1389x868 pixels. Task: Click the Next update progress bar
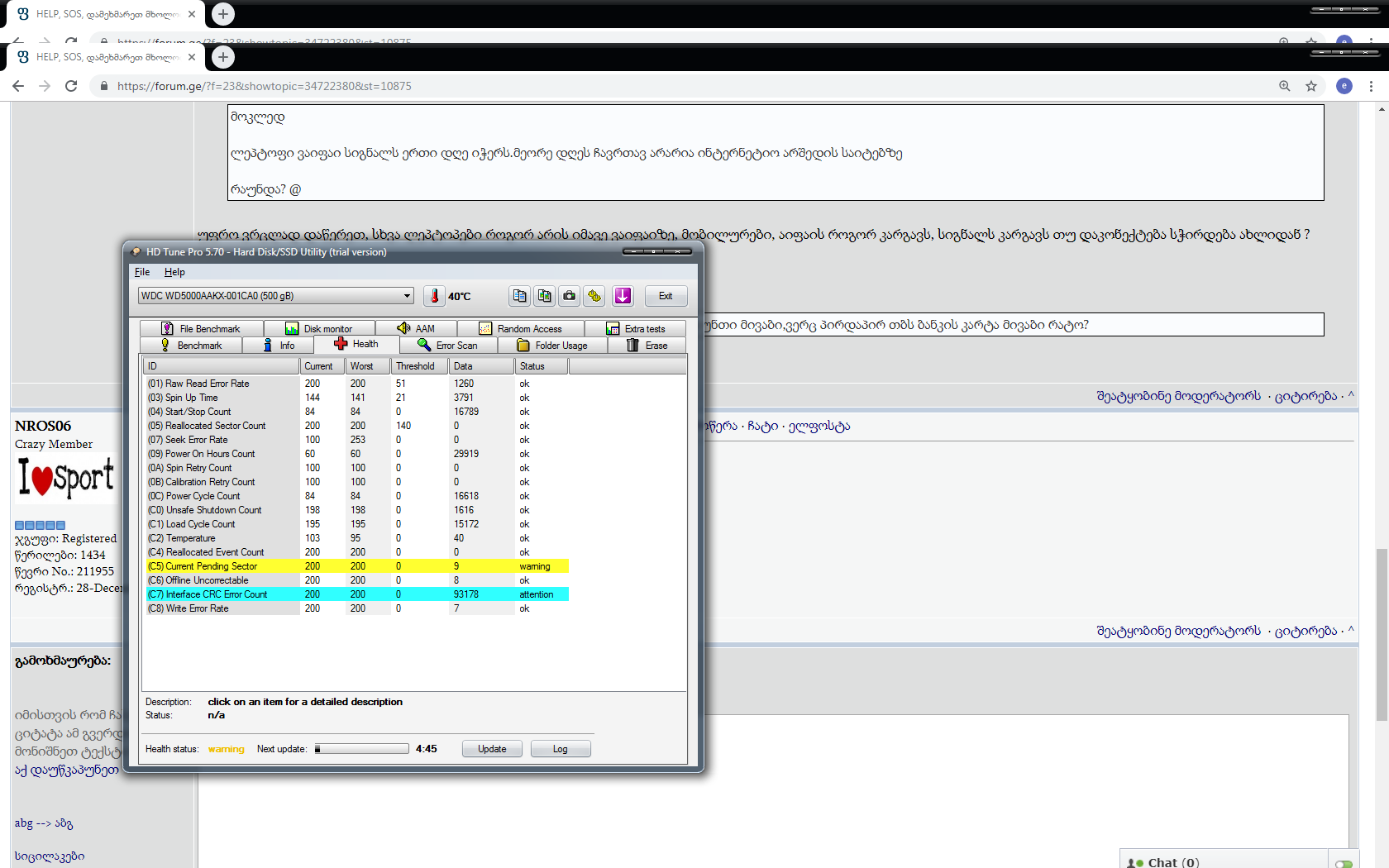(x=361, y=749)
